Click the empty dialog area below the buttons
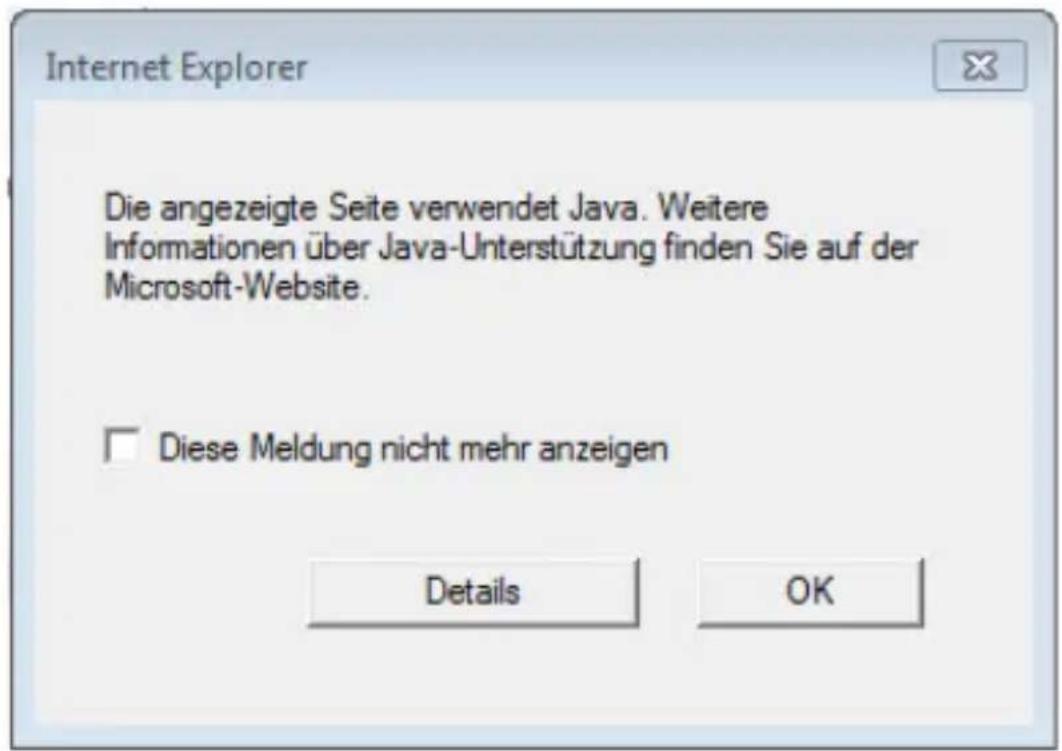This screenshot has width=1062, height=751. point(532,674)
